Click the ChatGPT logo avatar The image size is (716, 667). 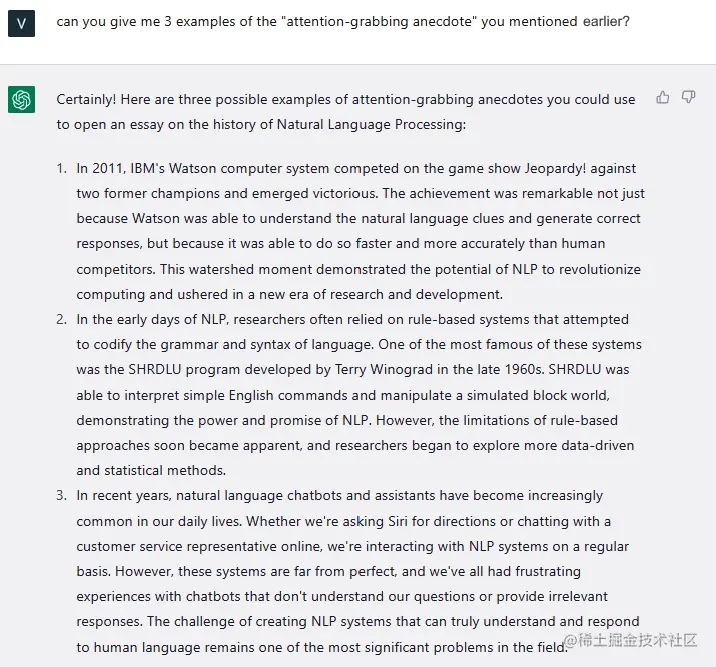22,100
